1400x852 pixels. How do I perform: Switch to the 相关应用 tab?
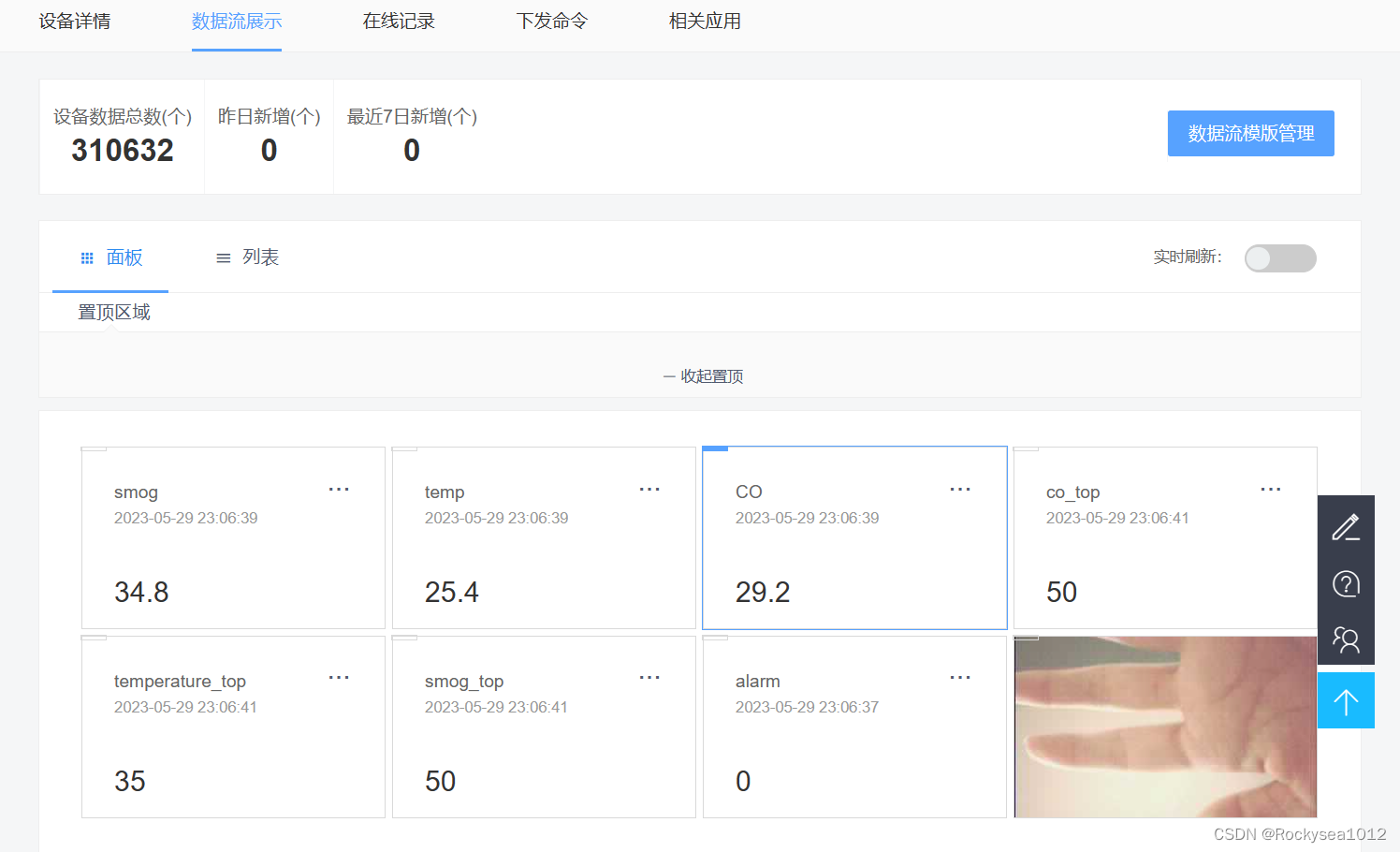tap(704, 22)
